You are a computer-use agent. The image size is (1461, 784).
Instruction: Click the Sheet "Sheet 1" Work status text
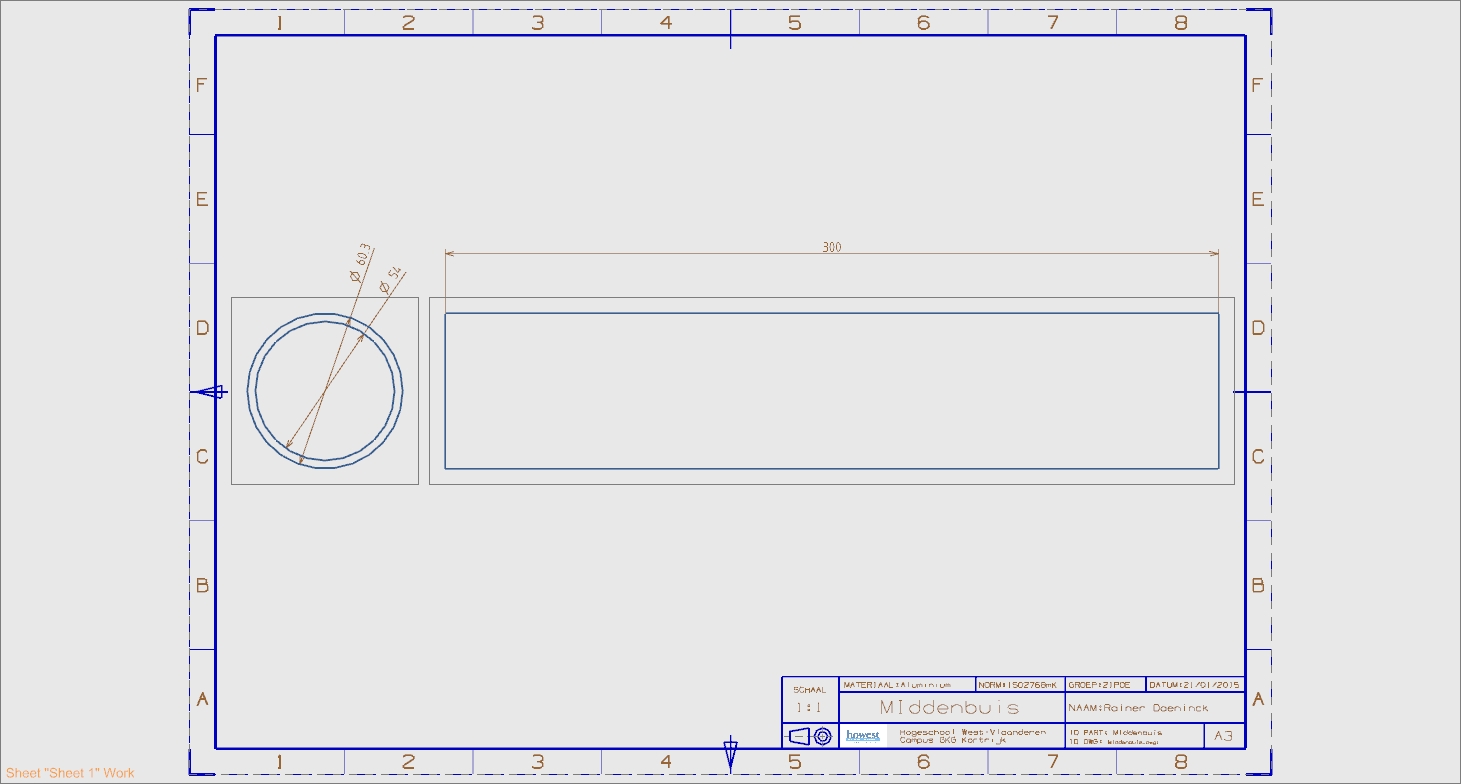(x=70, y=773)
